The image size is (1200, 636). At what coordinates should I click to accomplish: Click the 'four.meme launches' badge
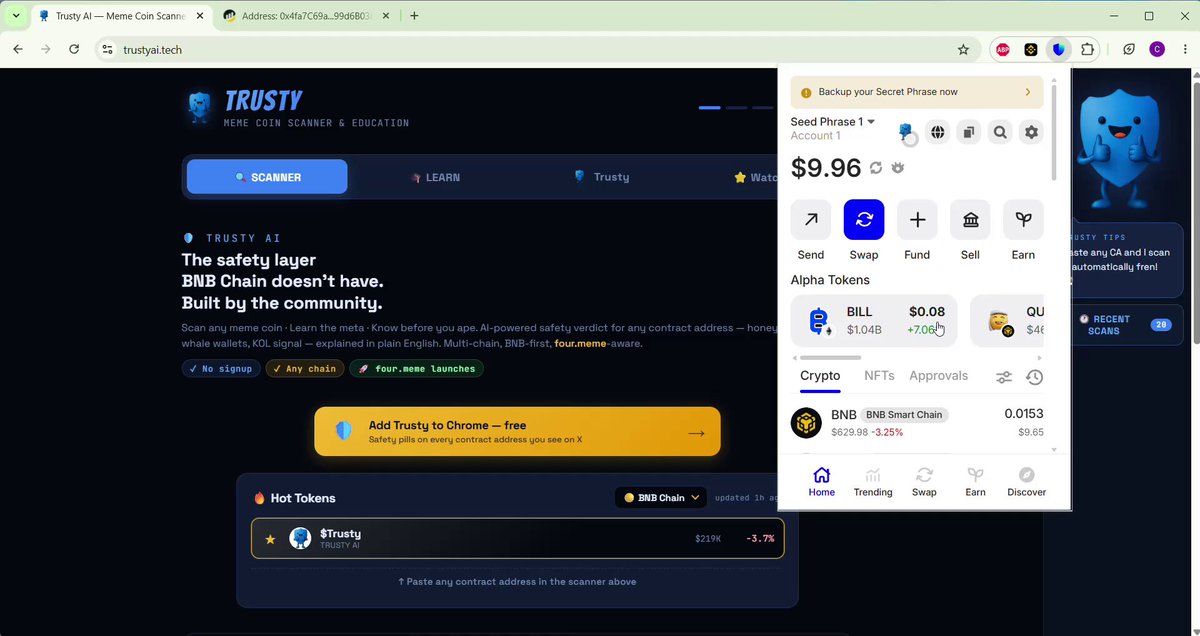click(x=416, y=369)
